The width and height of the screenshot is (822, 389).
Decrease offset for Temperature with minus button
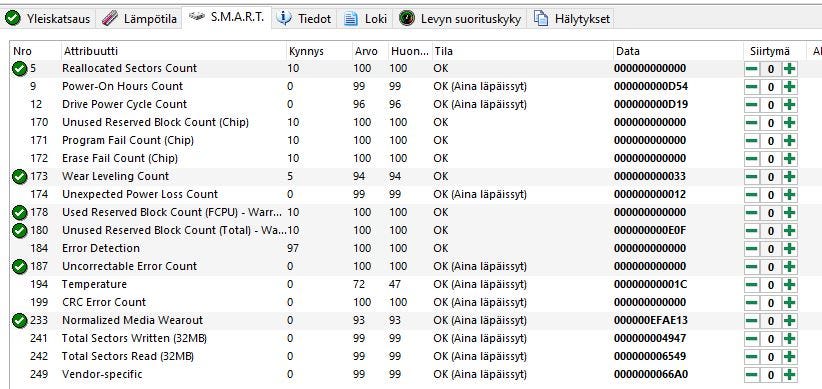click(x=752, y=285)
